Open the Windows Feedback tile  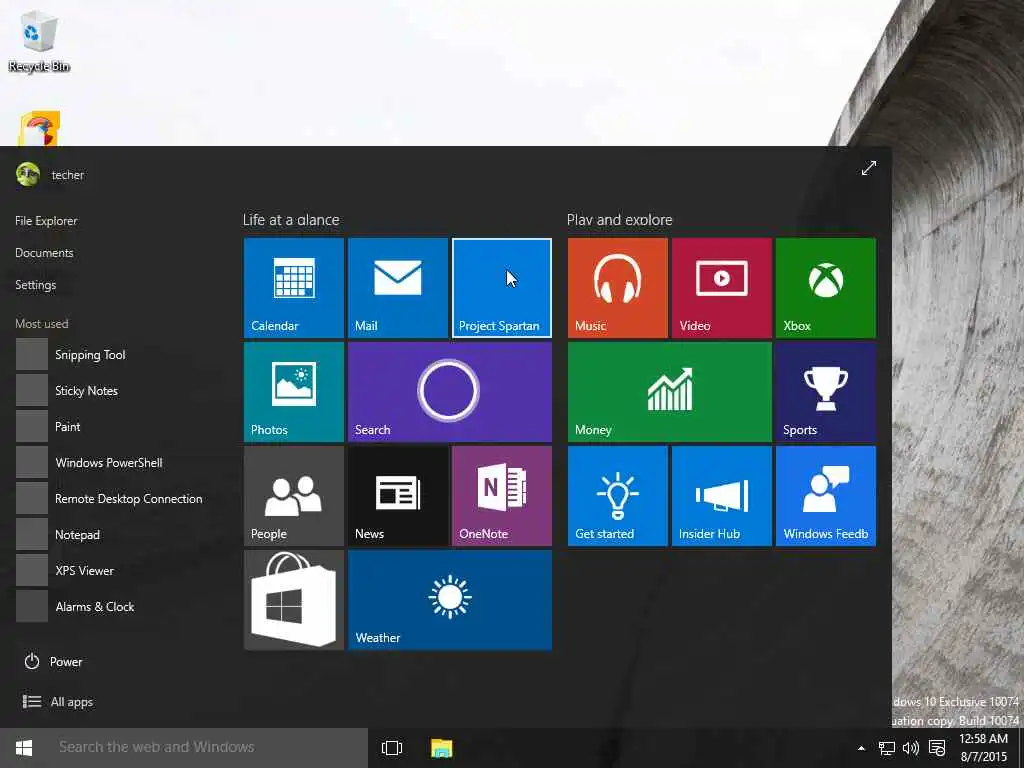825,496
